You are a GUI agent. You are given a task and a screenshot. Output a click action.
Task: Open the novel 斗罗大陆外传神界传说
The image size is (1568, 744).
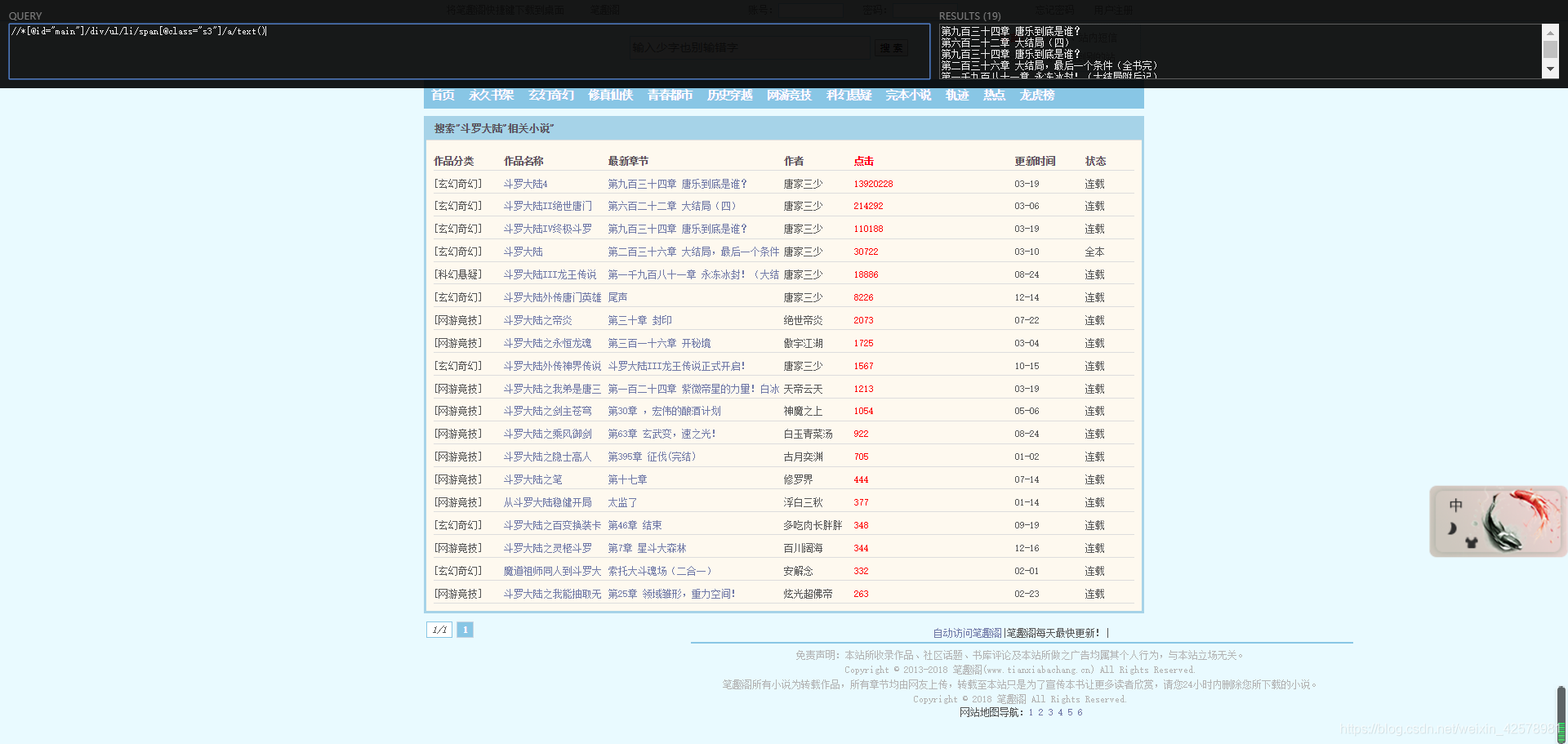552,367
